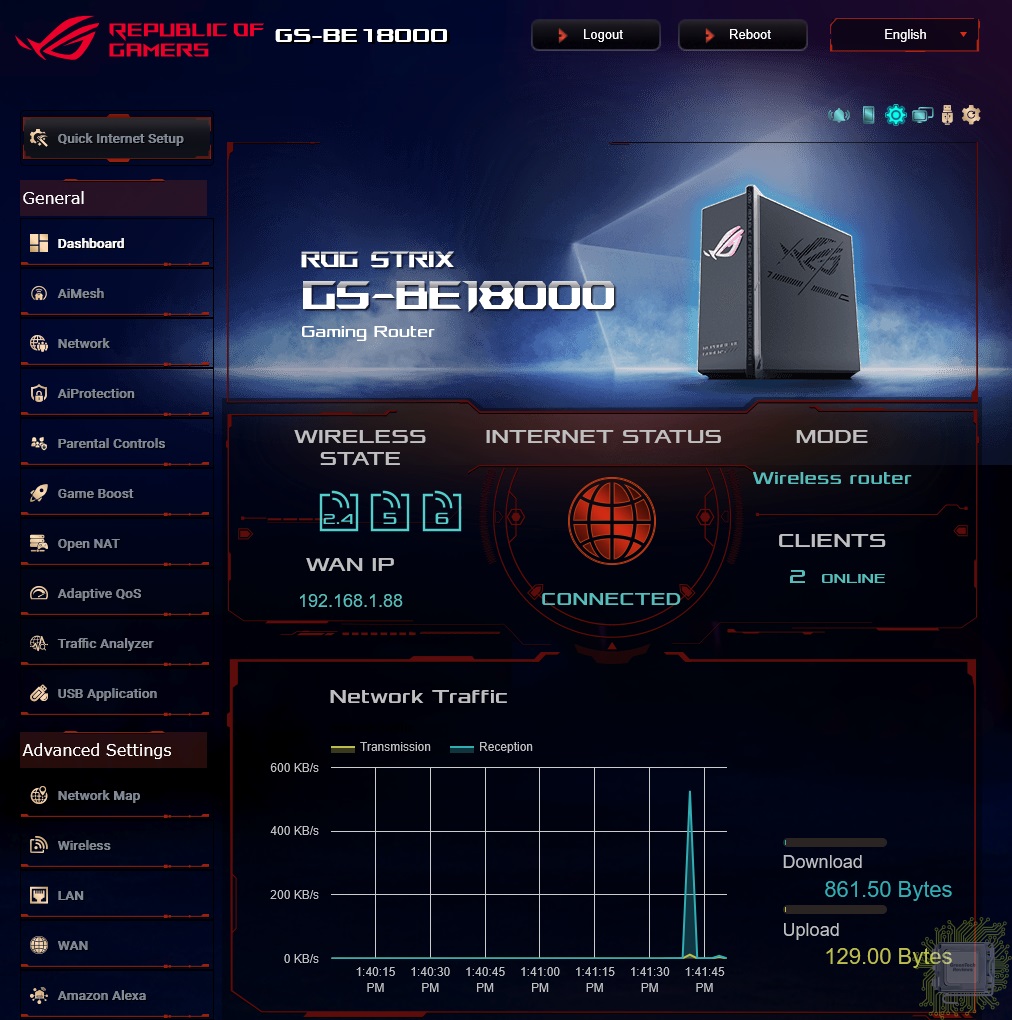Select AiProtection in the sidebar
Image resolution: width=1012 pixels, height=1020 pixels.
[x=117, y=394]
